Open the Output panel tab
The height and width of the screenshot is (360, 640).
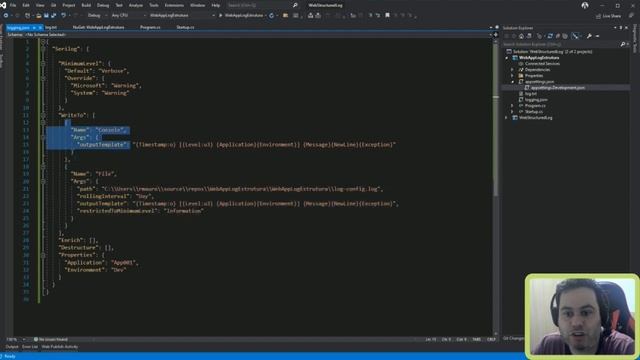12,347
